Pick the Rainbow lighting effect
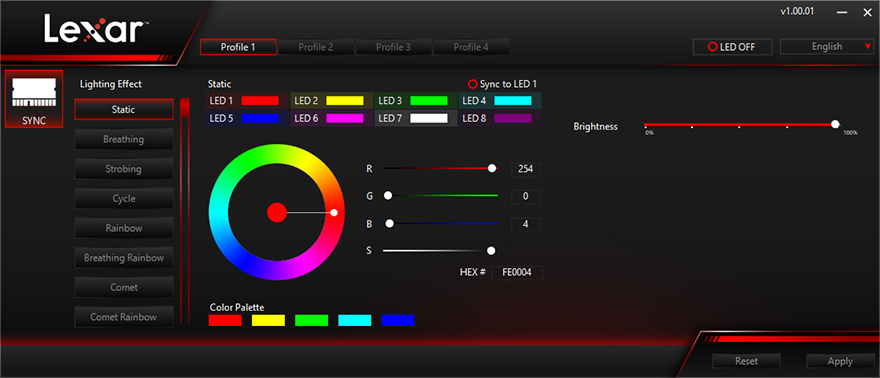The width and height of the screenshot is (880, 378). pyautogui.click(x=123, y=228)
